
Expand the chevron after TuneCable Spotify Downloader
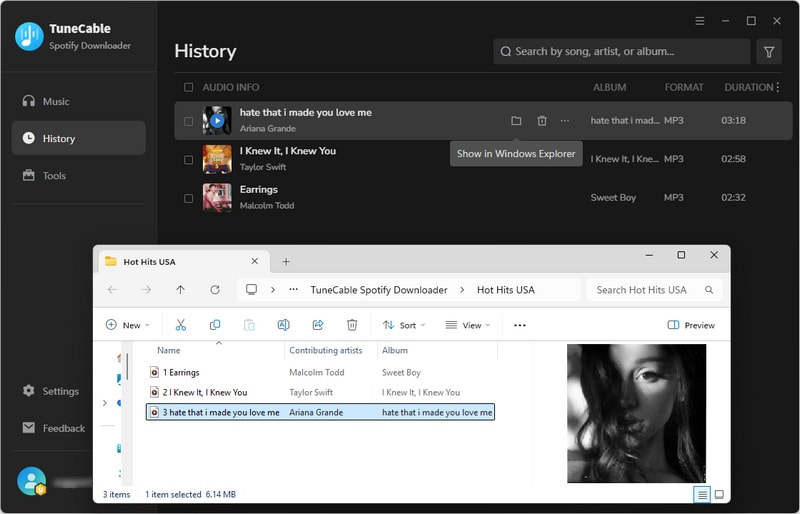462,290
